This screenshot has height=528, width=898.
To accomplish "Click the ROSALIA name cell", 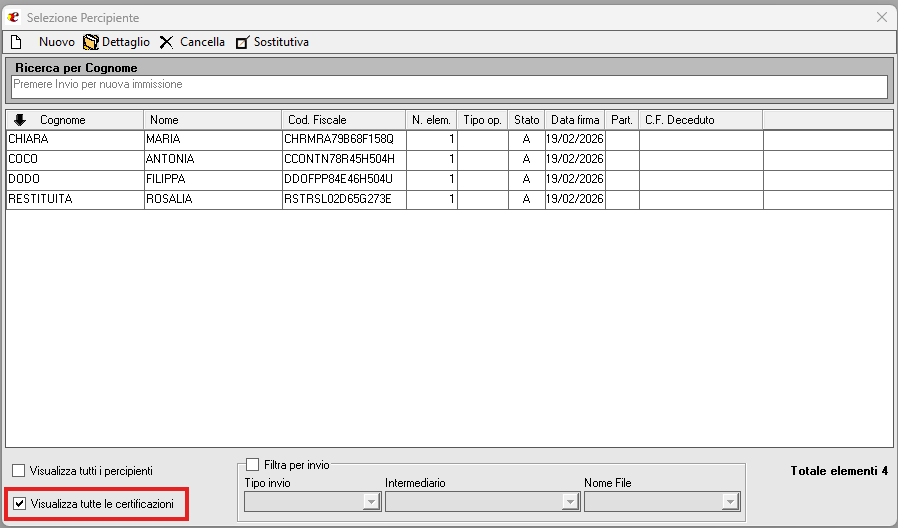I will tap(213, 199).
